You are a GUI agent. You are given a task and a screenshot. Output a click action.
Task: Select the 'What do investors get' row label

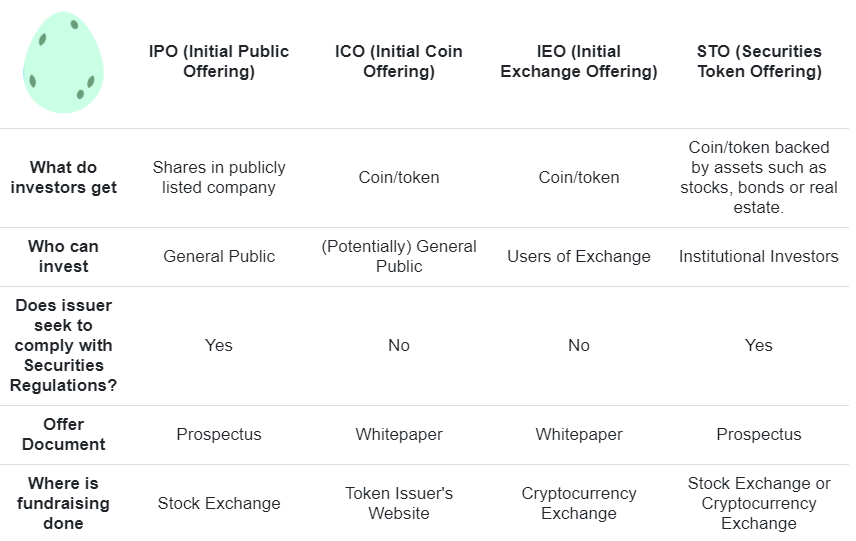pyautogui.click(x=63, y=177)
